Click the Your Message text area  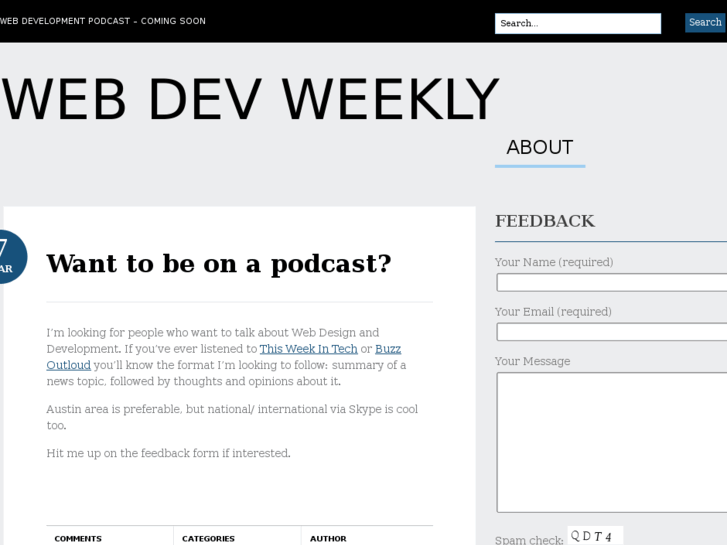pyautogui.click(x=612, y=442)
